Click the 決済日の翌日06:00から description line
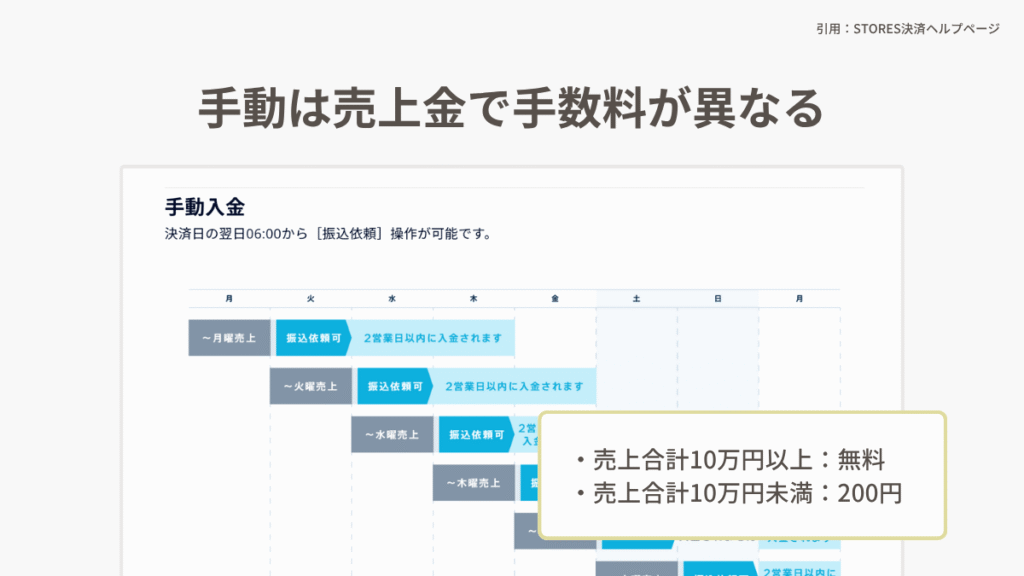 [x=328, y=234]
